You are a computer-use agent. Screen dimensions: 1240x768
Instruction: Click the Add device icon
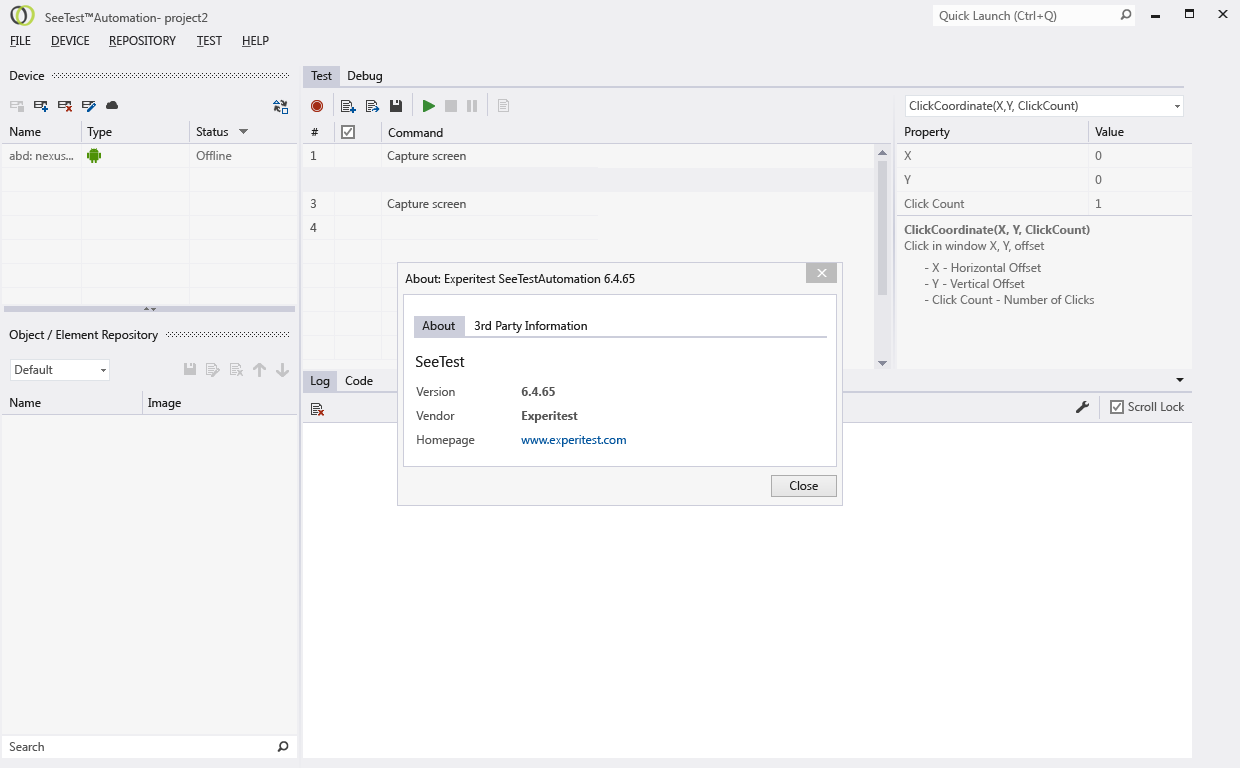coord(41,106)
